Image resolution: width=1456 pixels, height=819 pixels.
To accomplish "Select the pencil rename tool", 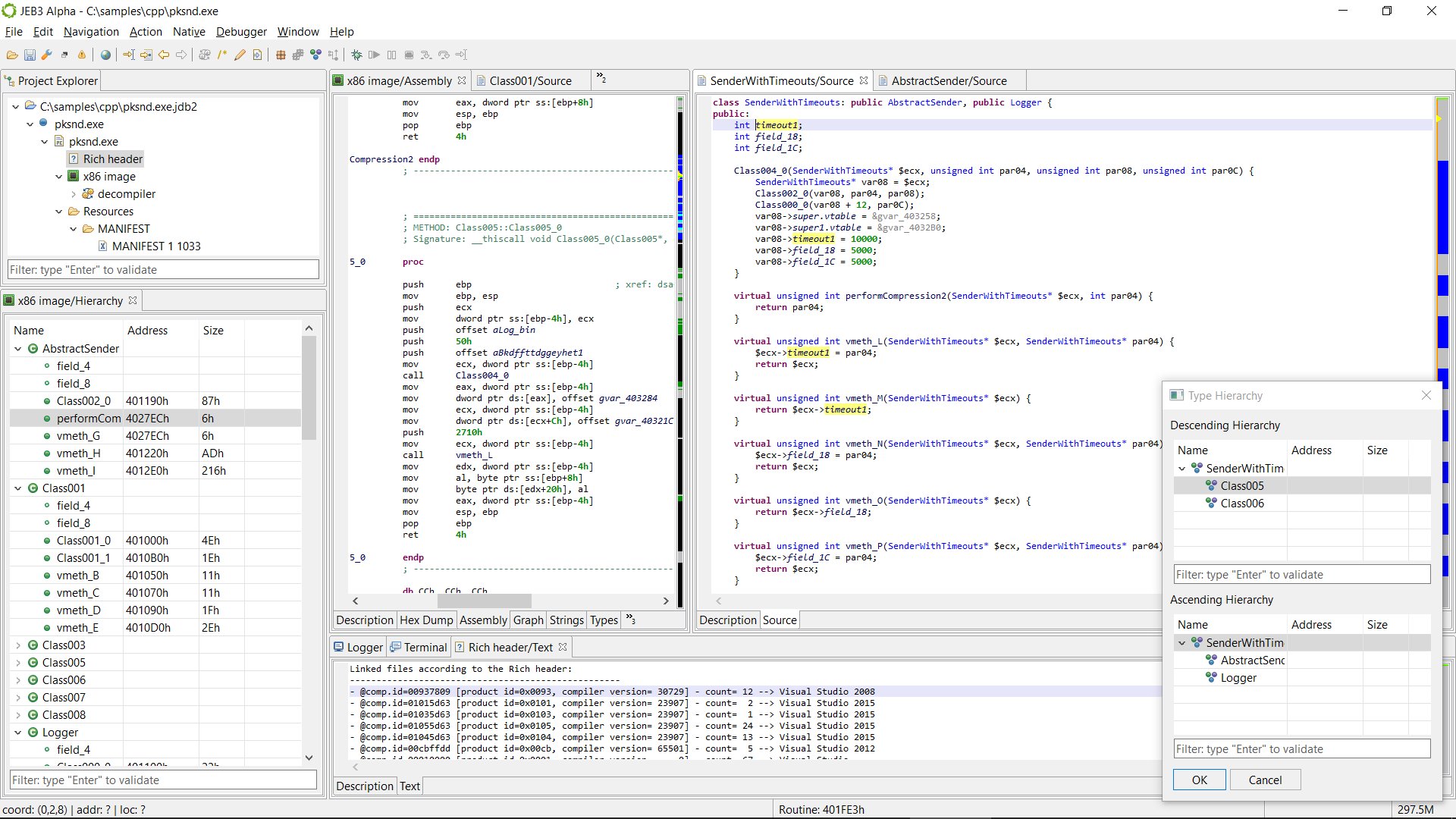I will pos(240,55).
